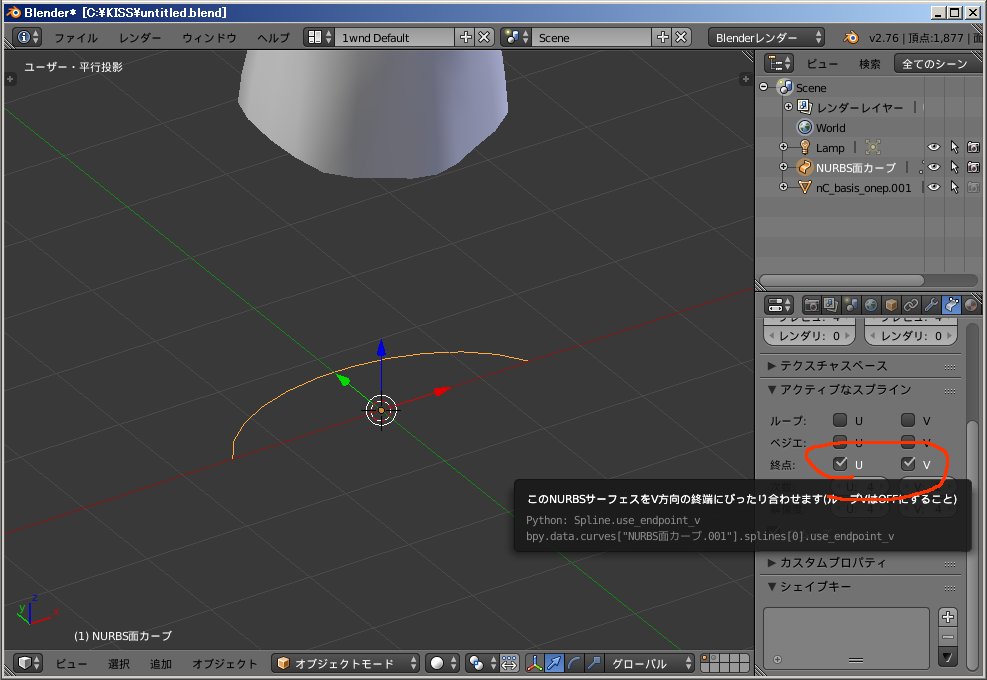Click the layer grid buttons in 3D header
Viewport: 987px width, 680px height.
click(x=725, y=663)
